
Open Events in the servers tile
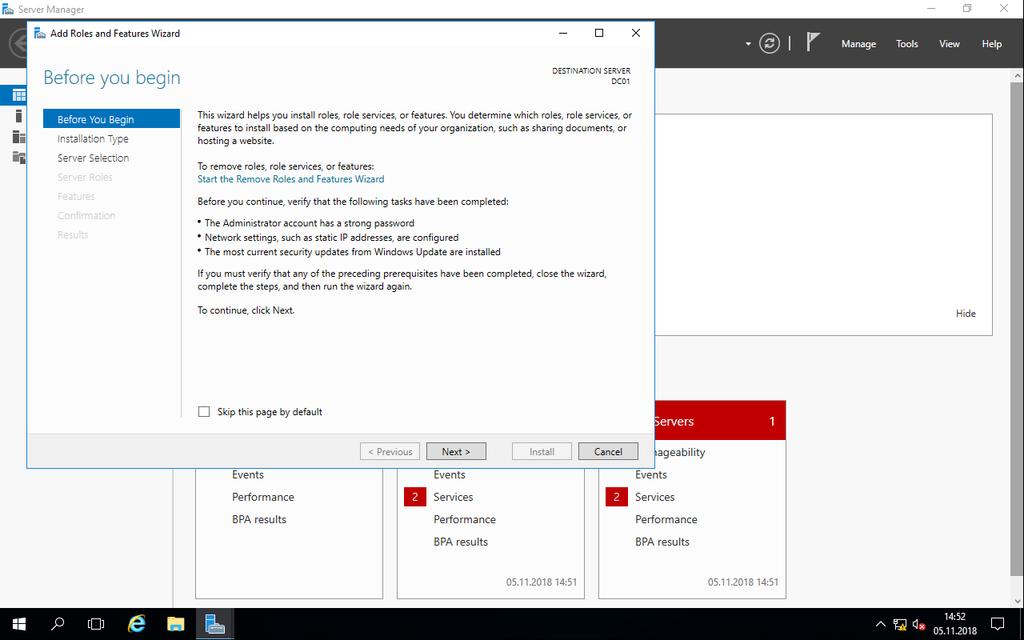651,475
